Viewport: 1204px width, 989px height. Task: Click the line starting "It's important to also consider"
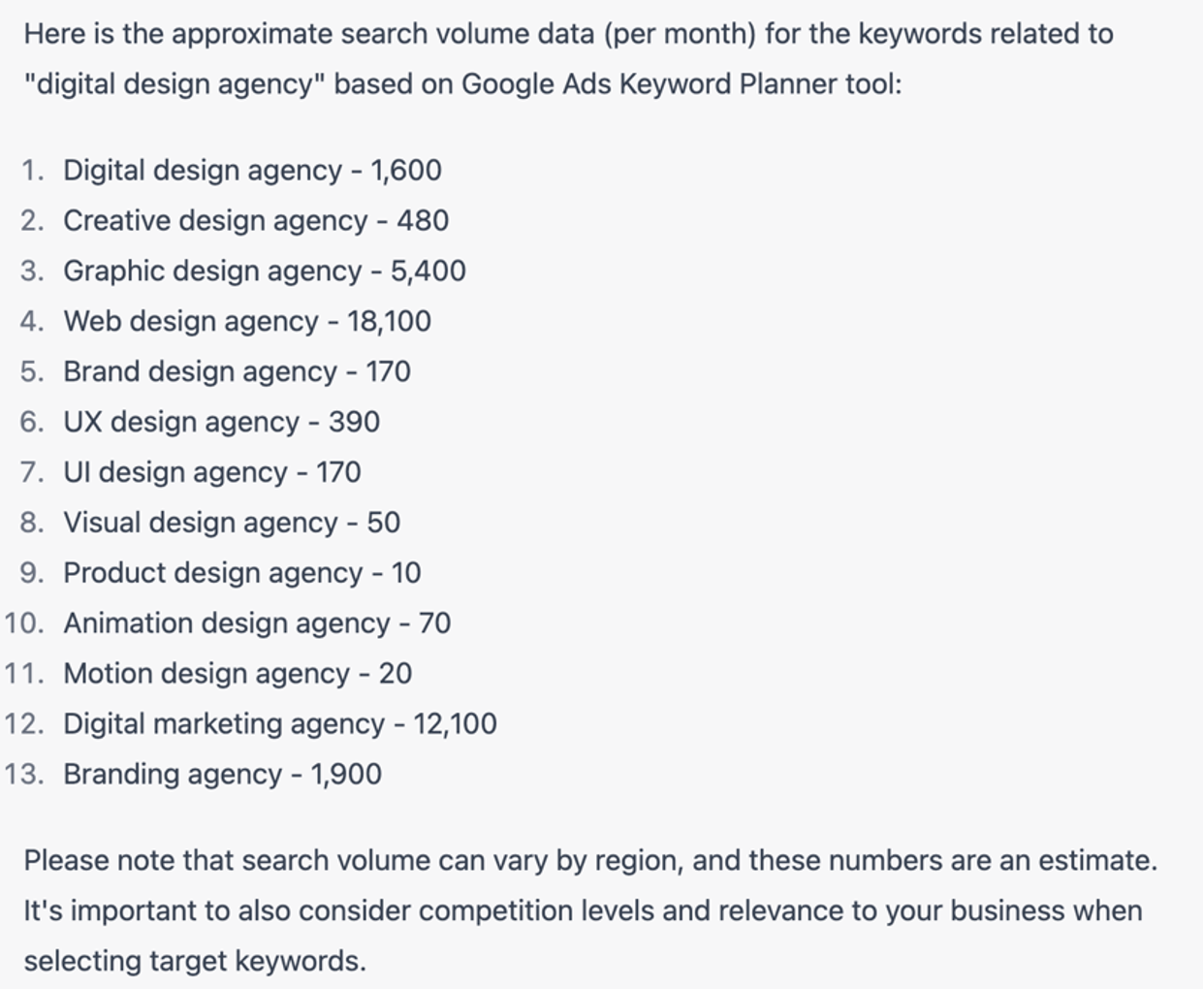[x=583, y=911]
